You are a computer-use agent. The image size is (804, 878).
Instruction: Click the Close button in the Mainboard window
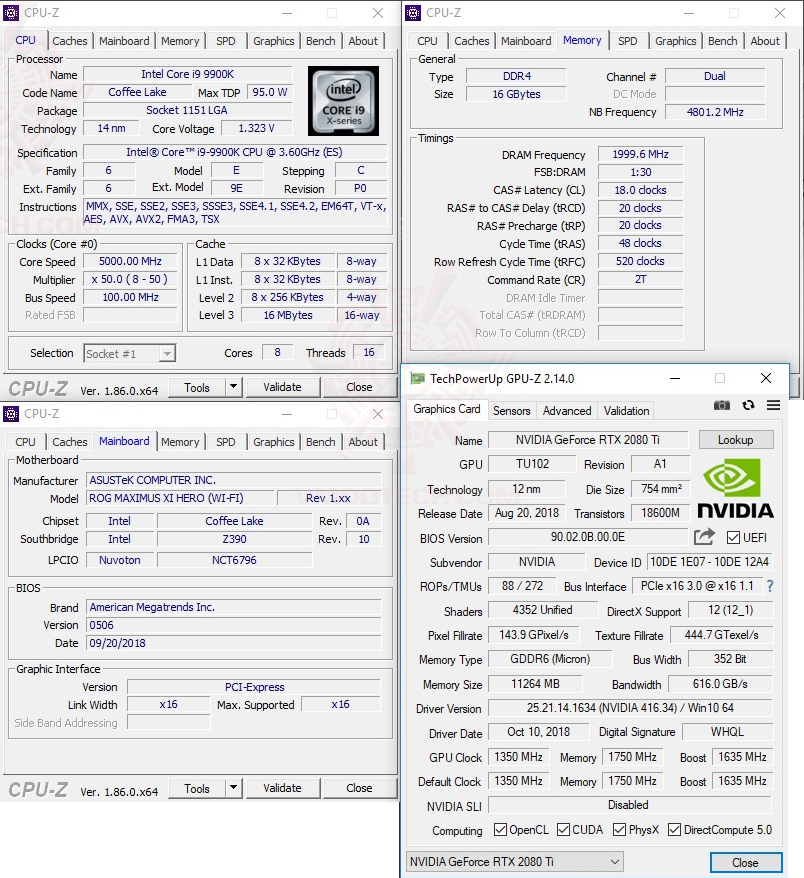click(x=359, y=788)
